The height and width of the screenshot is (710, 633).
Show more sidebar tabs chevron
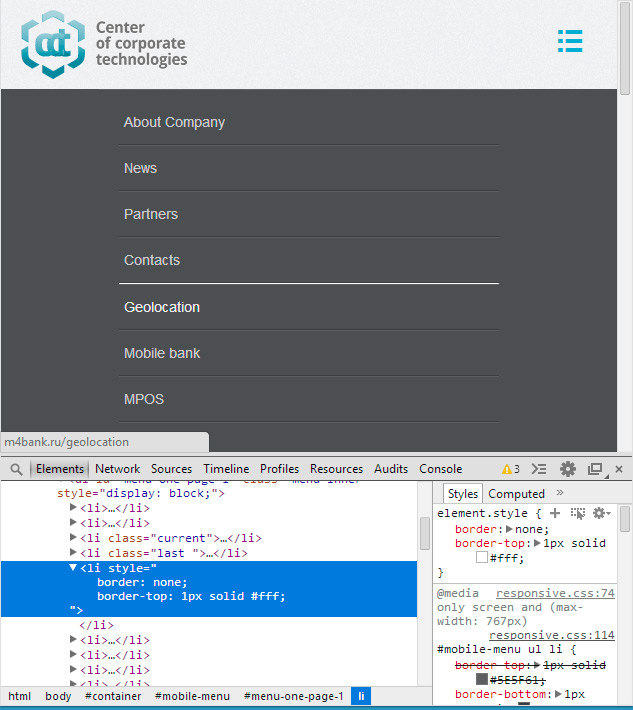[x=560, y=493]
